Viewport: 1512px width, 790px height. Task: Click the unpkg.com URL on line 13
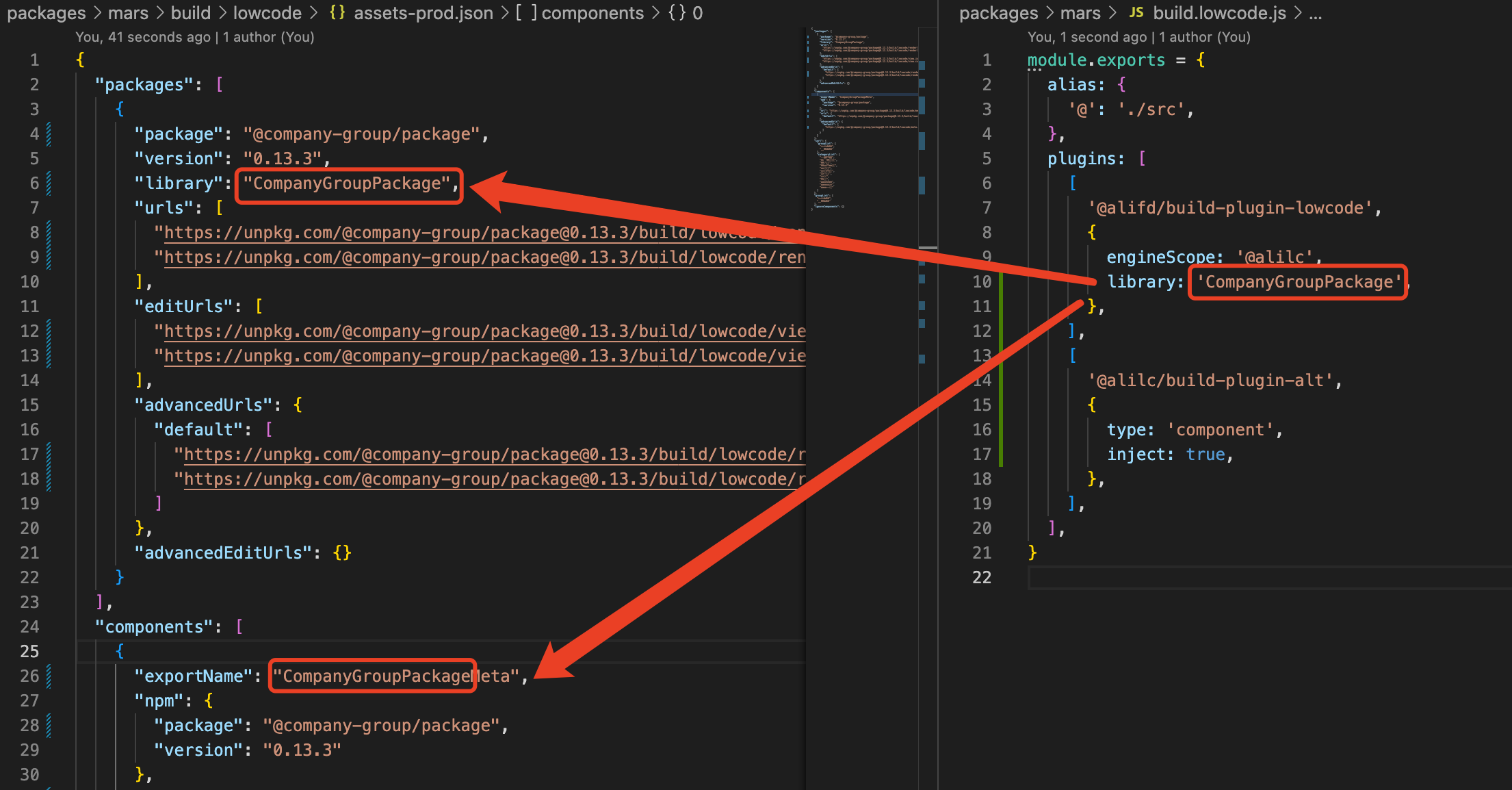coord(410,355)
